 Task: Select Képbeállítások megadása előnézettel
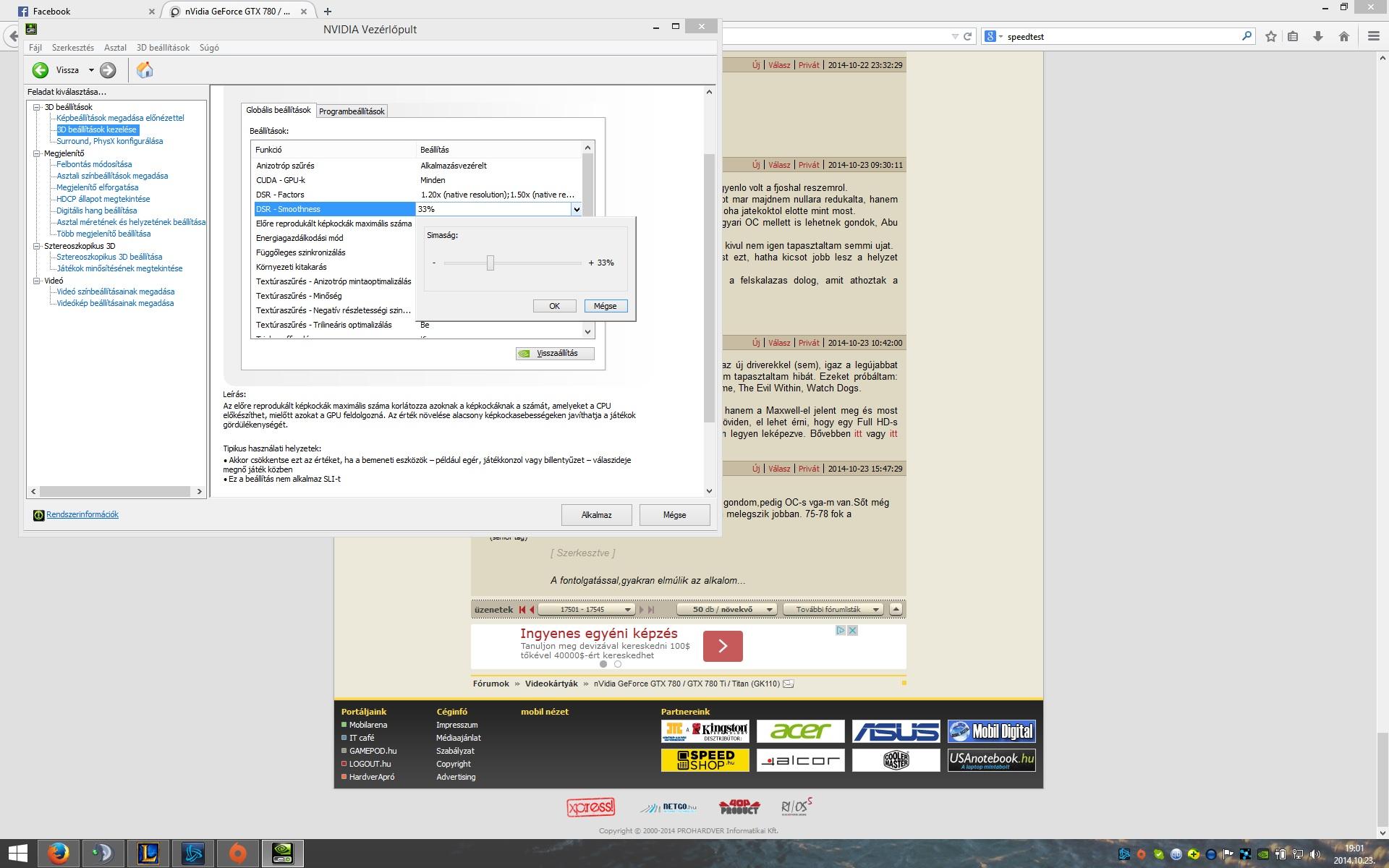point(120,118)
